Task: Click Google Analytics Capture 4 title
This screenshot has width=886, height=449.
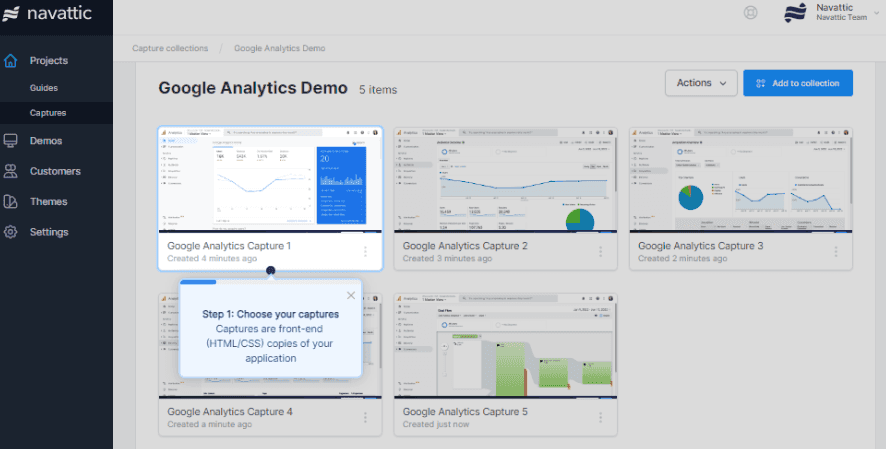Action: (x=230, y=412)
